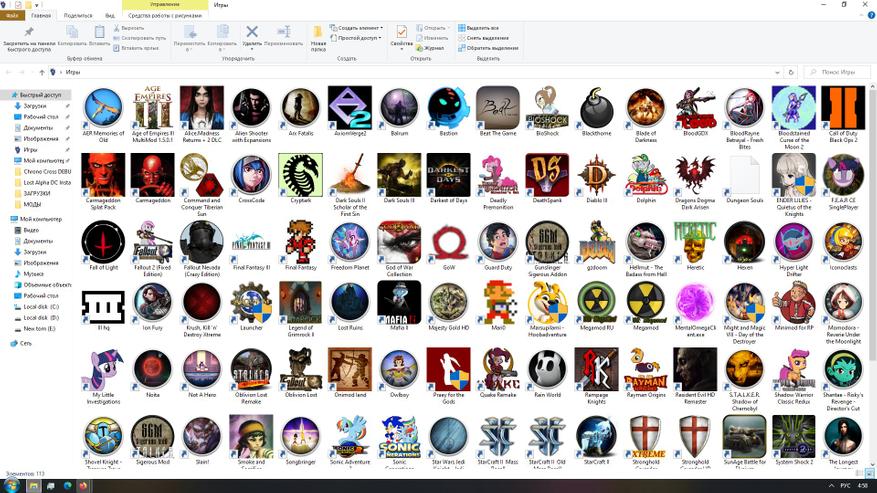Select the Fall of Light shortcut
This screenshot has width=877, height=493.
[103, 242]
